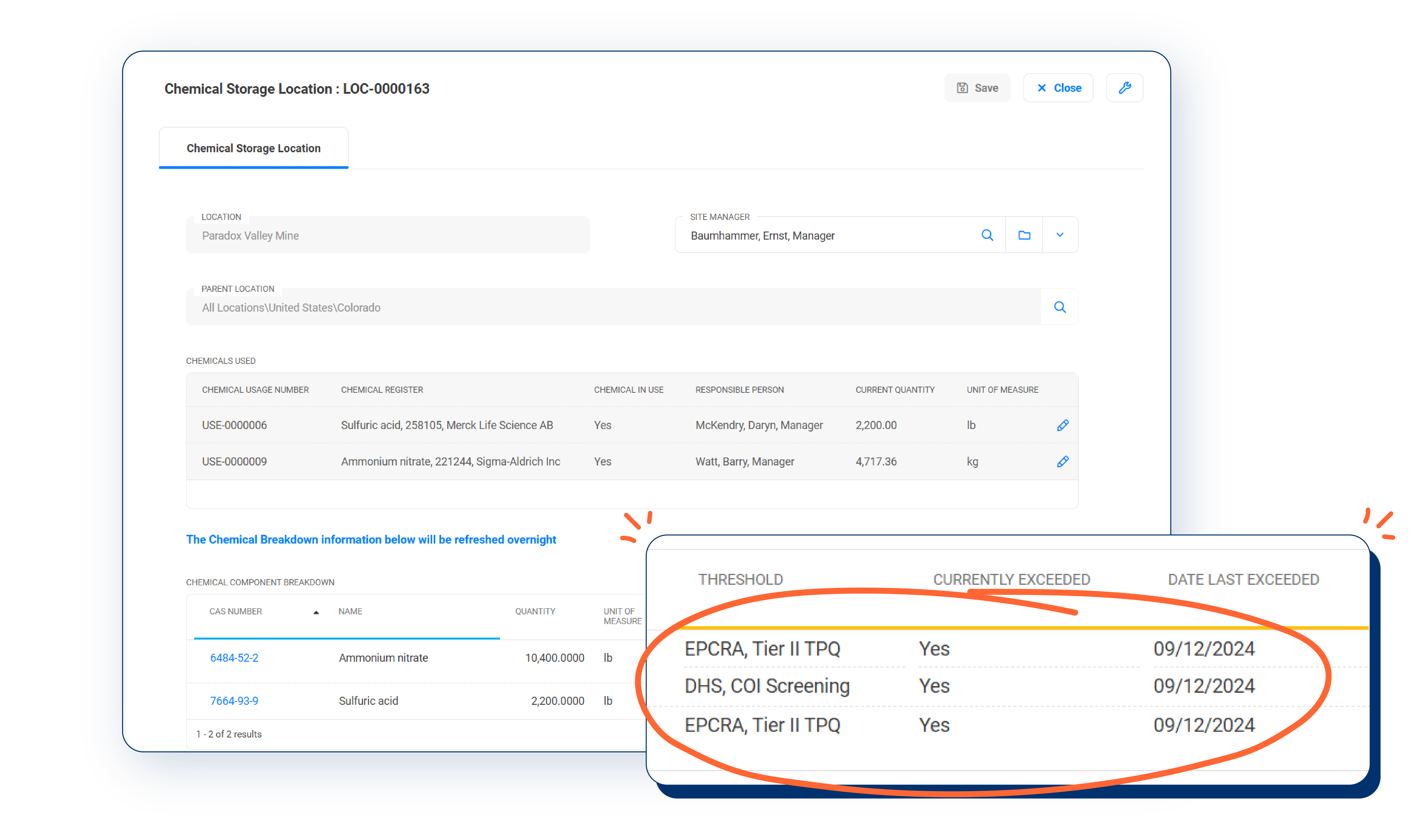Sort by Responsible Person column header

point(739,389)
